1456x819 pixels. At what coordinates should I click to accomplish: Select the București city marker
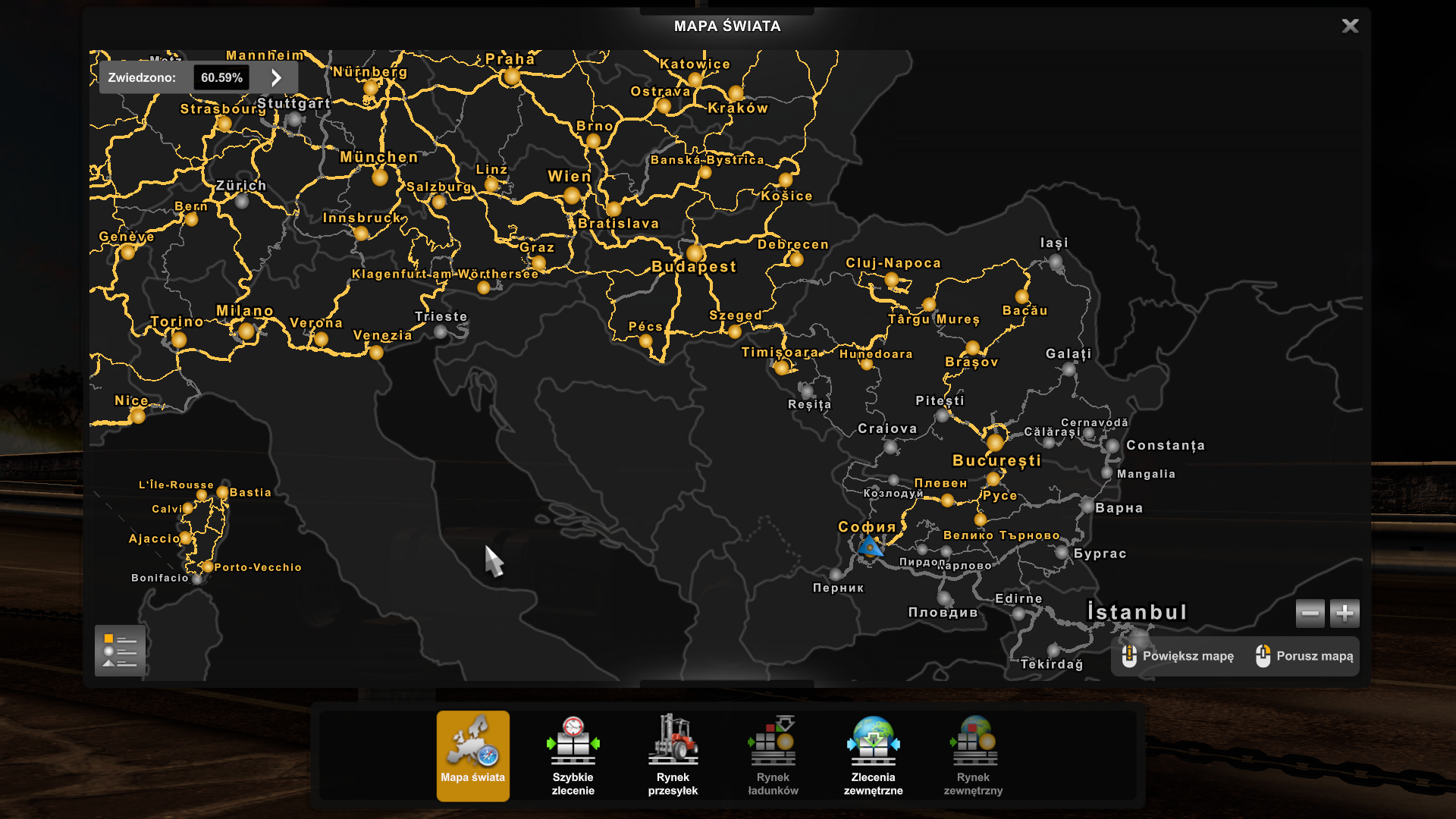pos(995,442)
